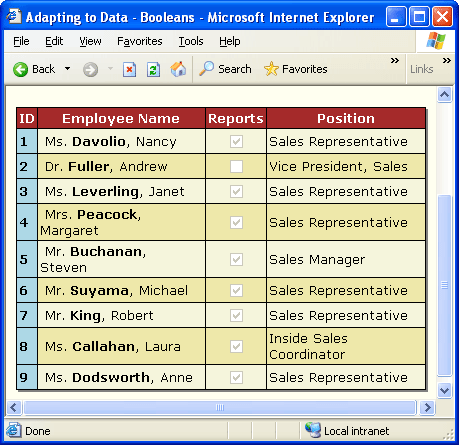Click the Reports column header

(236, 118)
